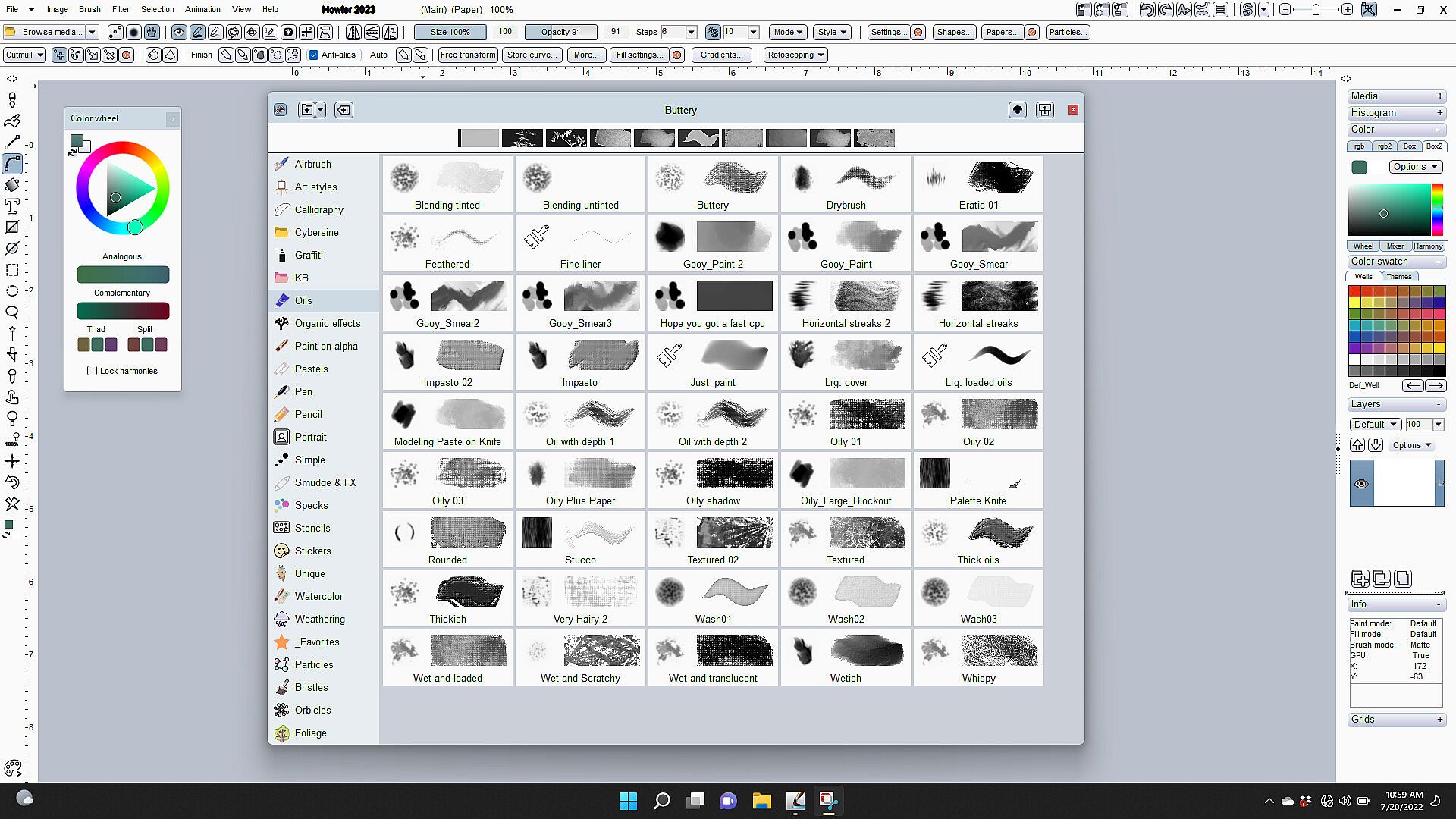Select the rectangle selection tool
Screen dimensions: 1456x819
(12, 270)
